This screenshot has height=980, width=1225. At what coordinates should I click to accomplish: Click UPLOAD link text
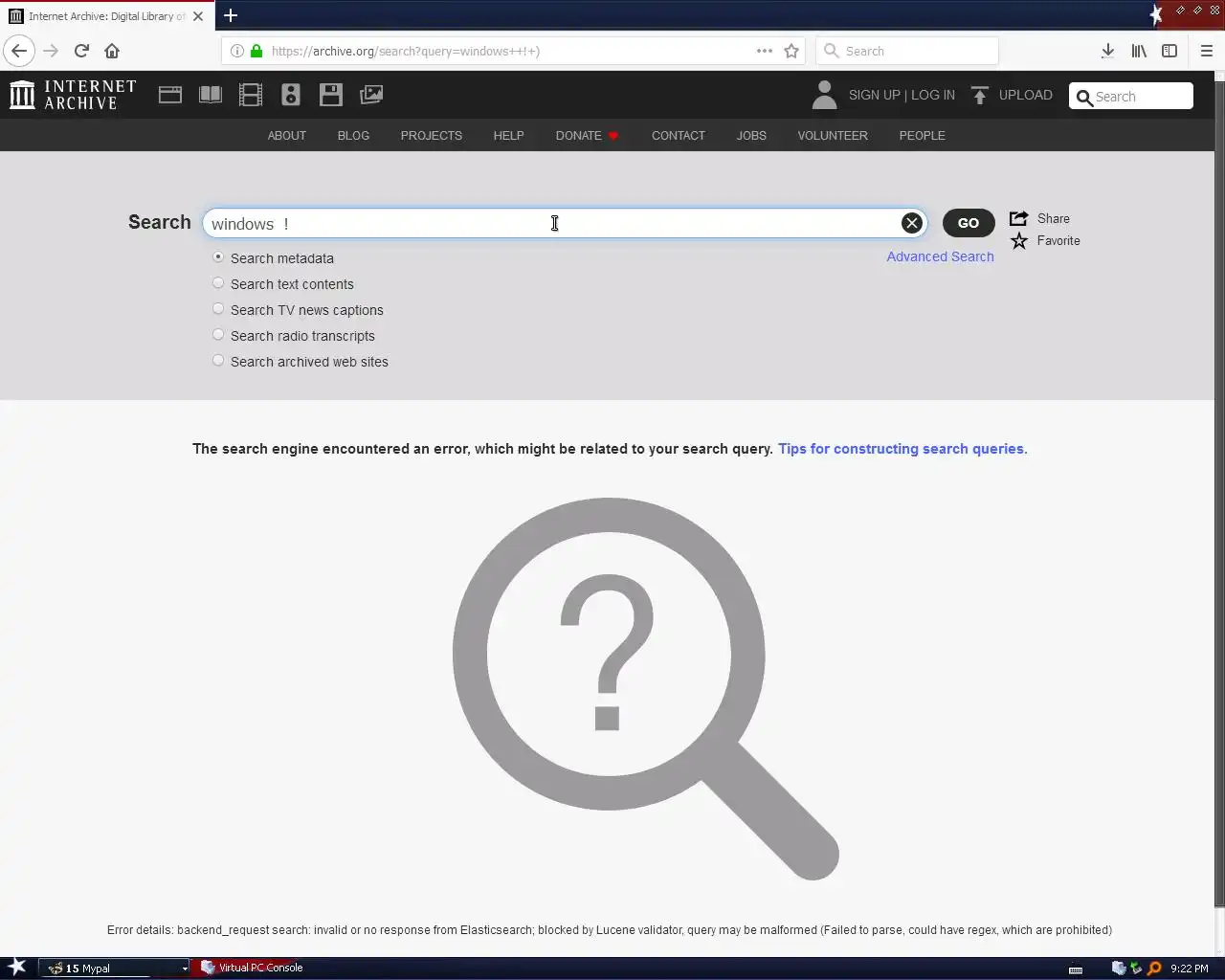tap(1026, 95)
